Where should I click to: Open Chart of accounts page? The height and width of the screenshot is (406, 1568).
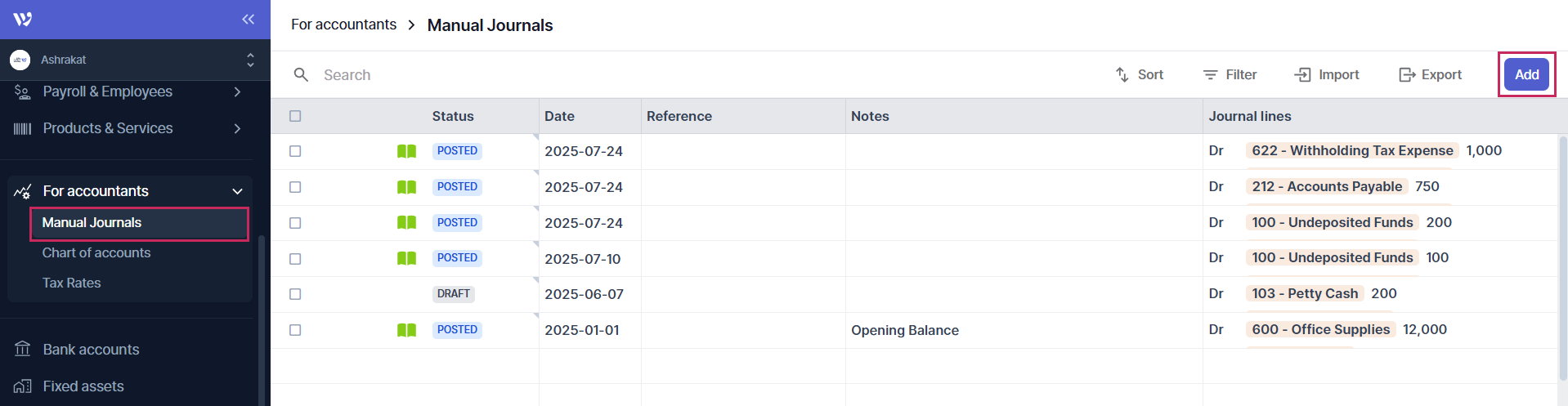96,253
